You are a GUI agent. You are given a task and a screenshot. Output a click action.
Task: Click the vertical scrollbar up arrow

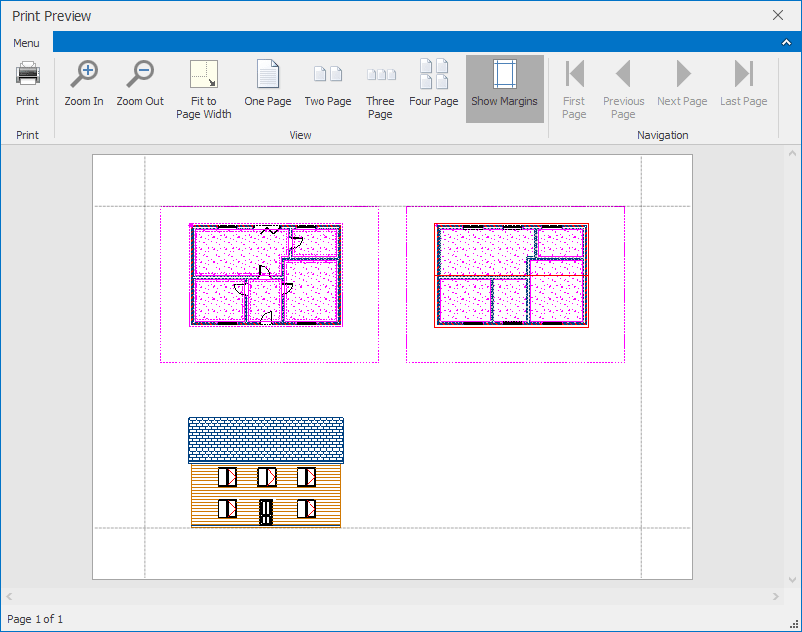point(793,155)
